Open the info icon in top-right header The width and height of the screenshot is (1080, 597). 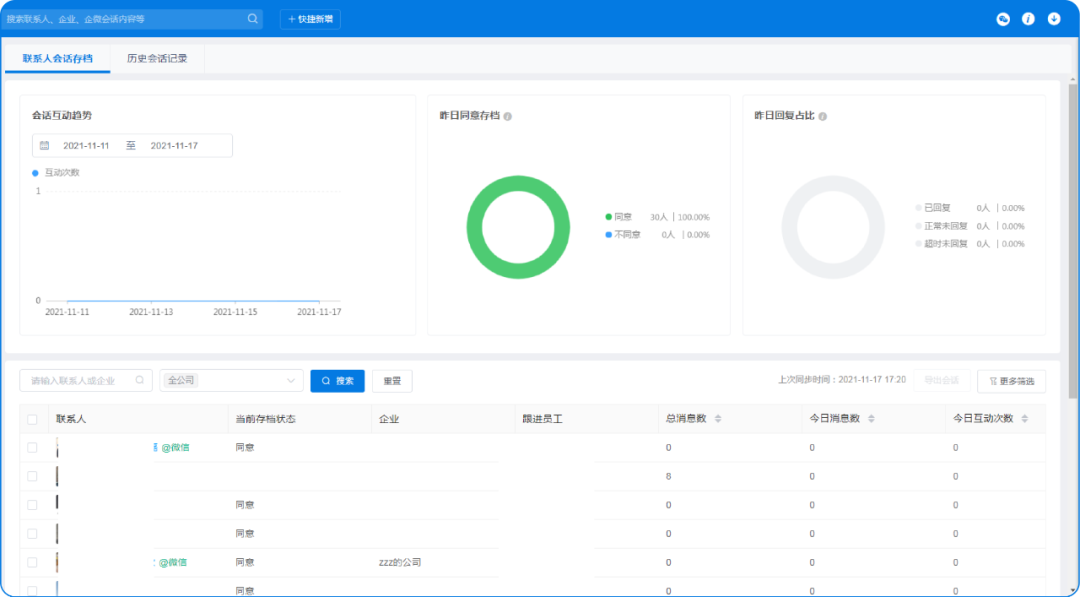click(1028, 19)
